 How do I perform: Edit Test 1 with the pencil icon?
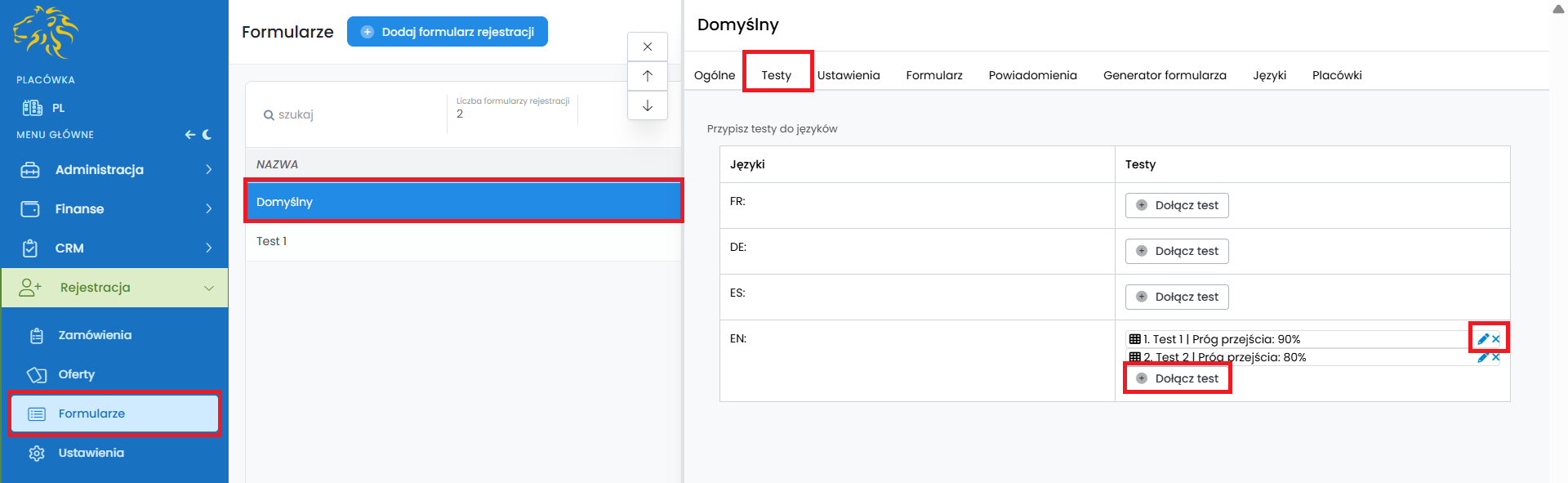[x=1483, y=339]
